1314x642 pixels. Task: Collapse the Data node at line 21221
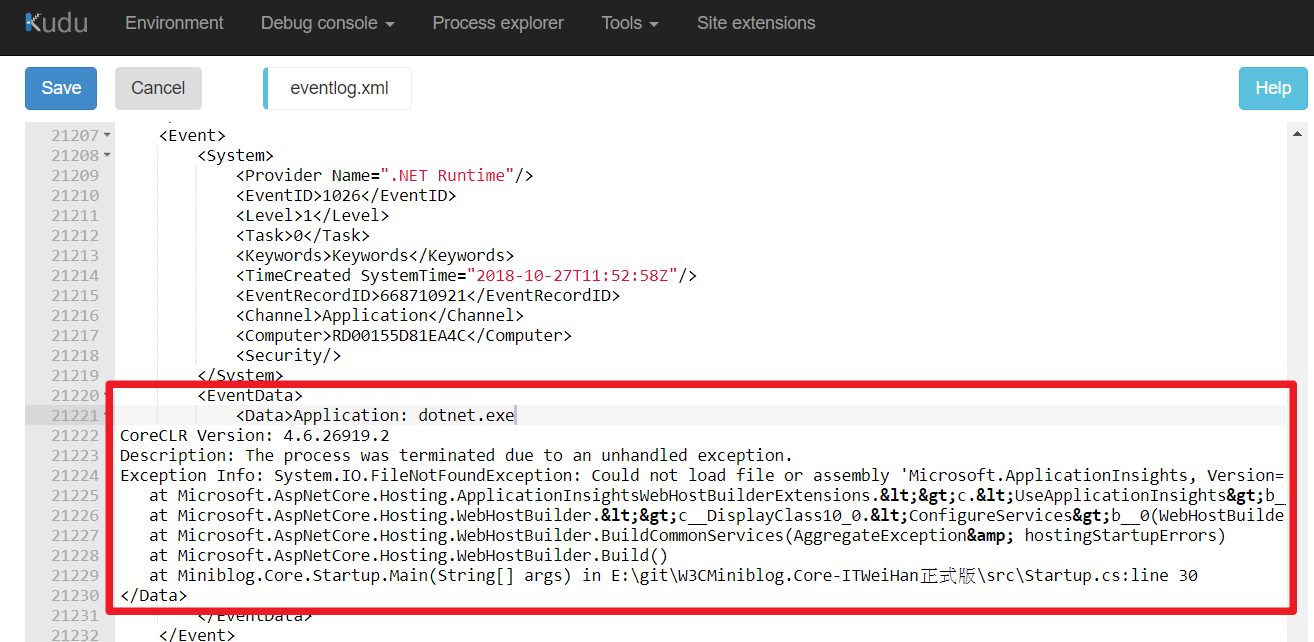point(107,416)
